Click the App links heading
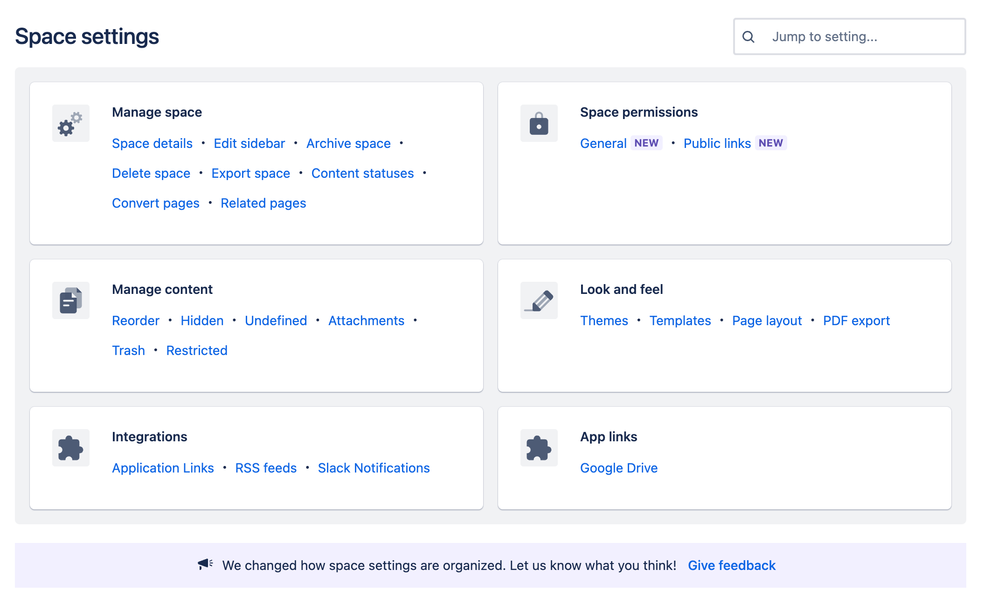Screen dimensions: 998x599 pos(608,437)
